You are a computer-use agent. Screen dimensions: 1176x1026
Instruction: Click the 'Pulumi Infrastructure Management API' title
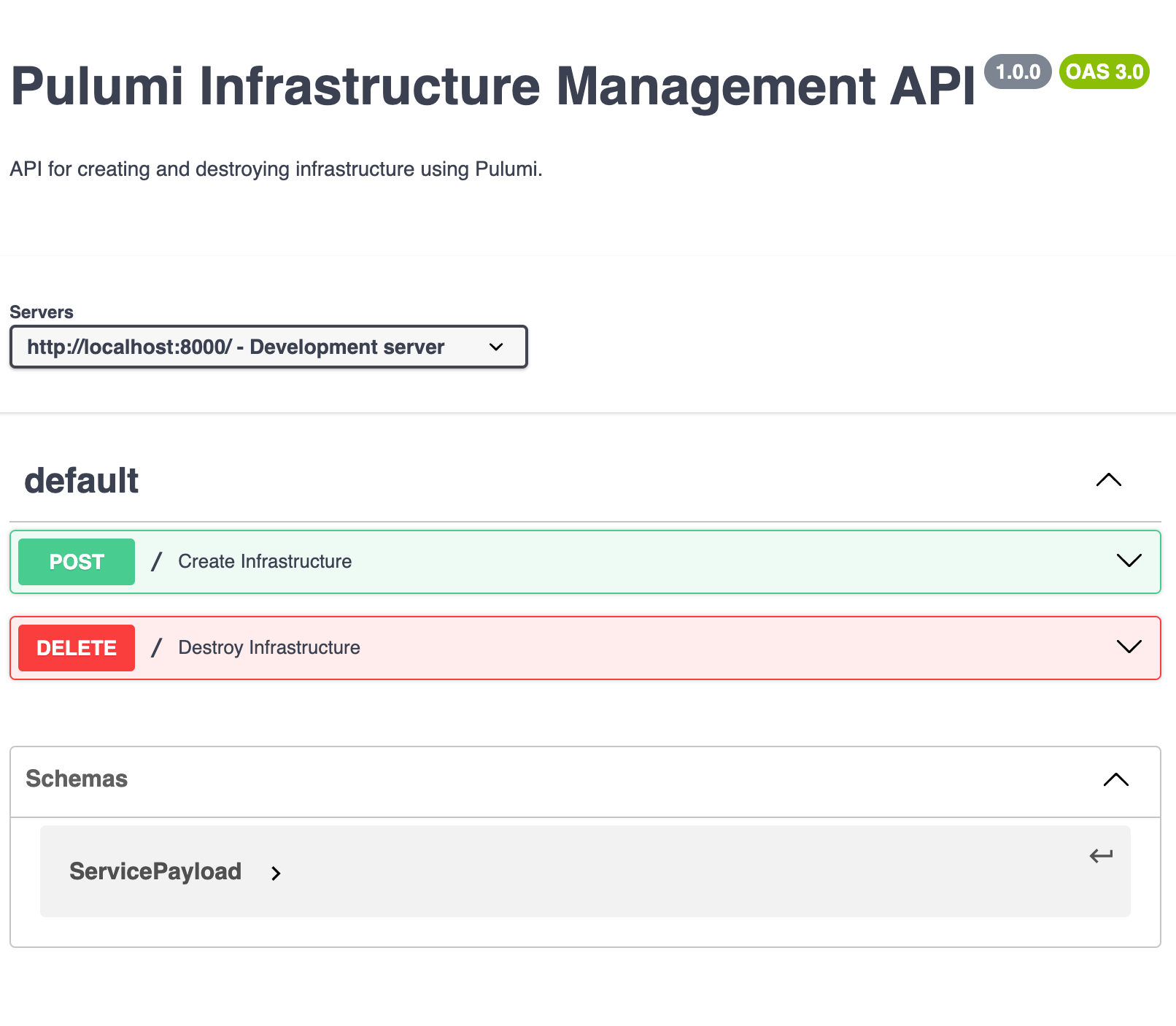[493, 86]
